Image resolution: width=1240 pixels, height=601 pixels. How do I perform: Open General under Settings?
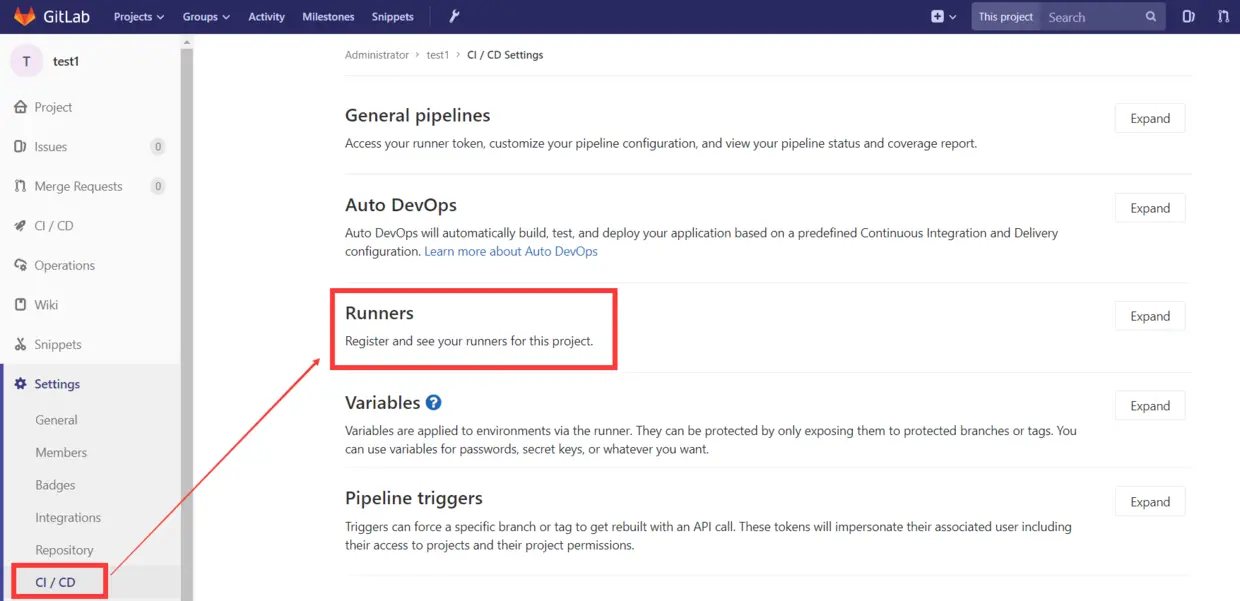click(x=56, y=420)
